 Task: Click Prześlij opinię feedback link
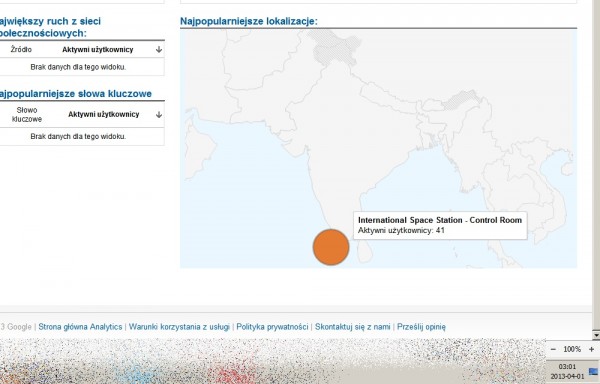pos(421,327)
